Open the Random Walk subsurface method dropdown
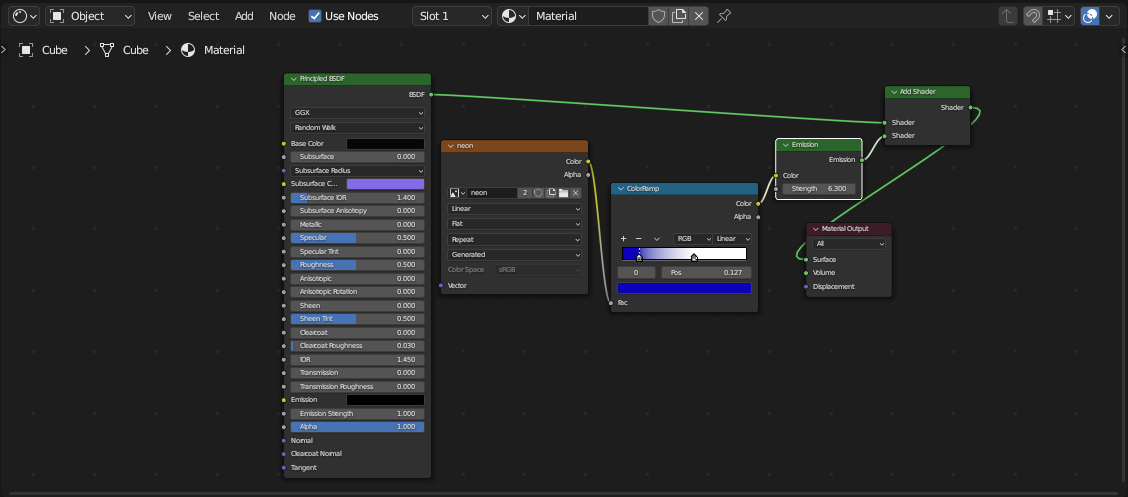This screenshot has width=1128, height=497. [358, 127]
